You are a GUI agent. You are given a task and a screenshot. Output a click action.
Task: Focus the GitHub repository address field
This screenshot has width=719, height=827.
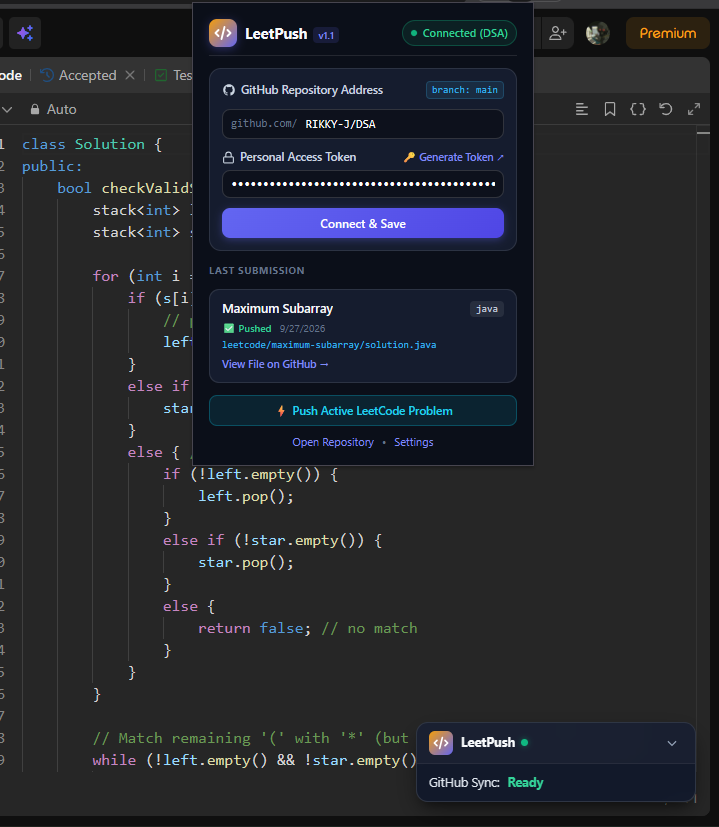point(362,124)
